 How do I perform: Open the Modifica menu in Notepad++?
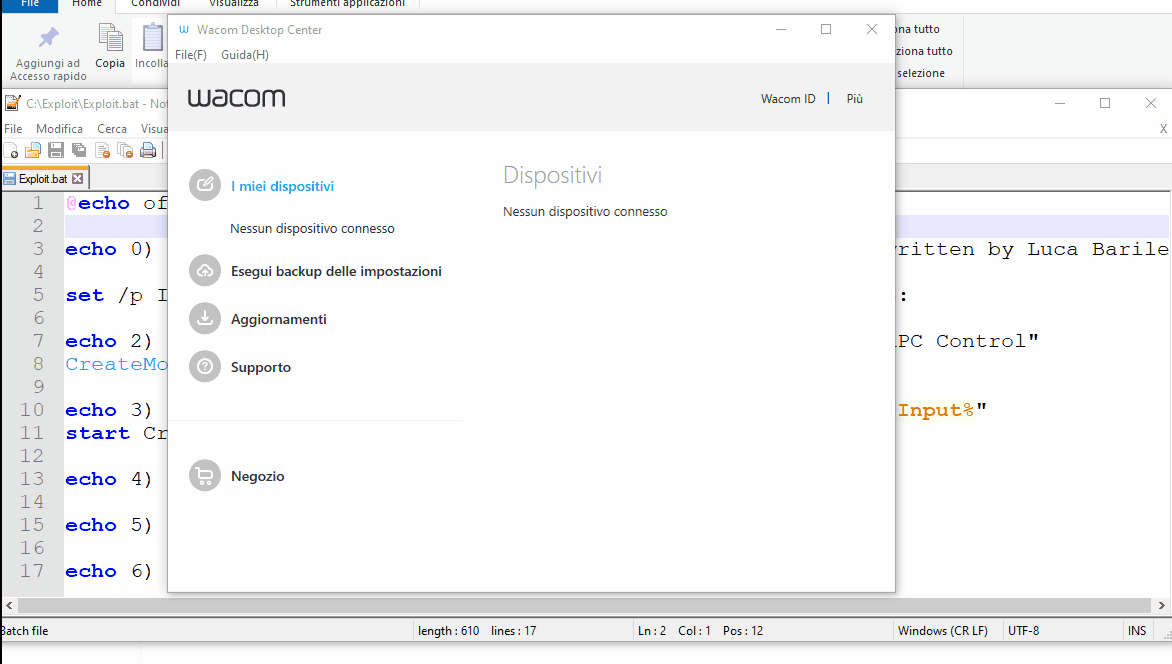click(x=59, y=129)
